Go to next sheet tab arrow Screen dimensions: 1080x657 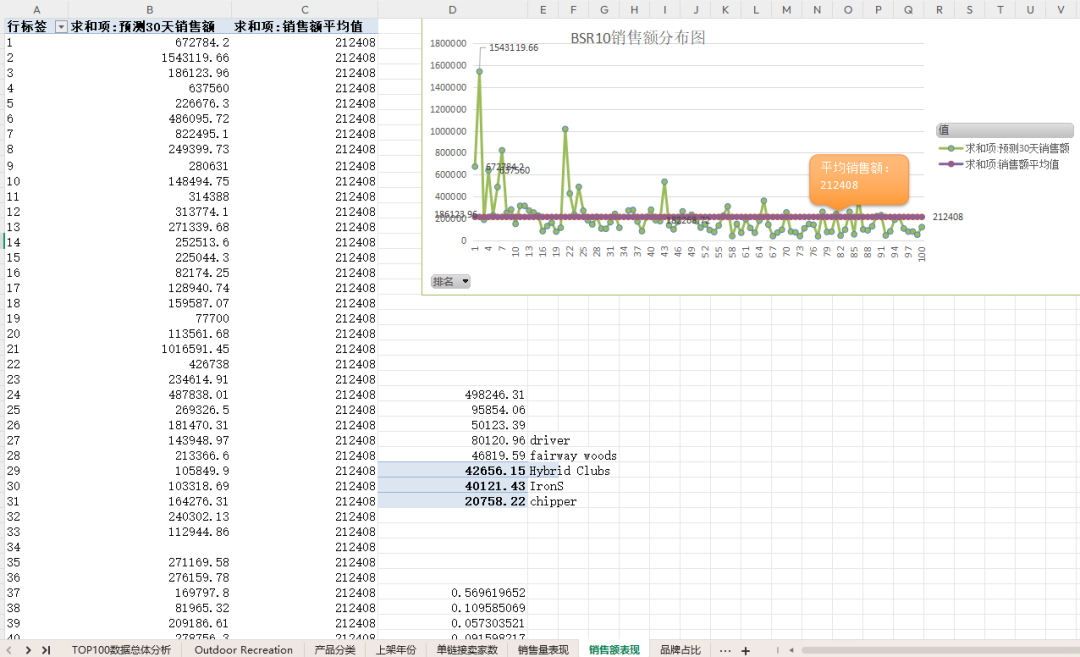(28, 649)
